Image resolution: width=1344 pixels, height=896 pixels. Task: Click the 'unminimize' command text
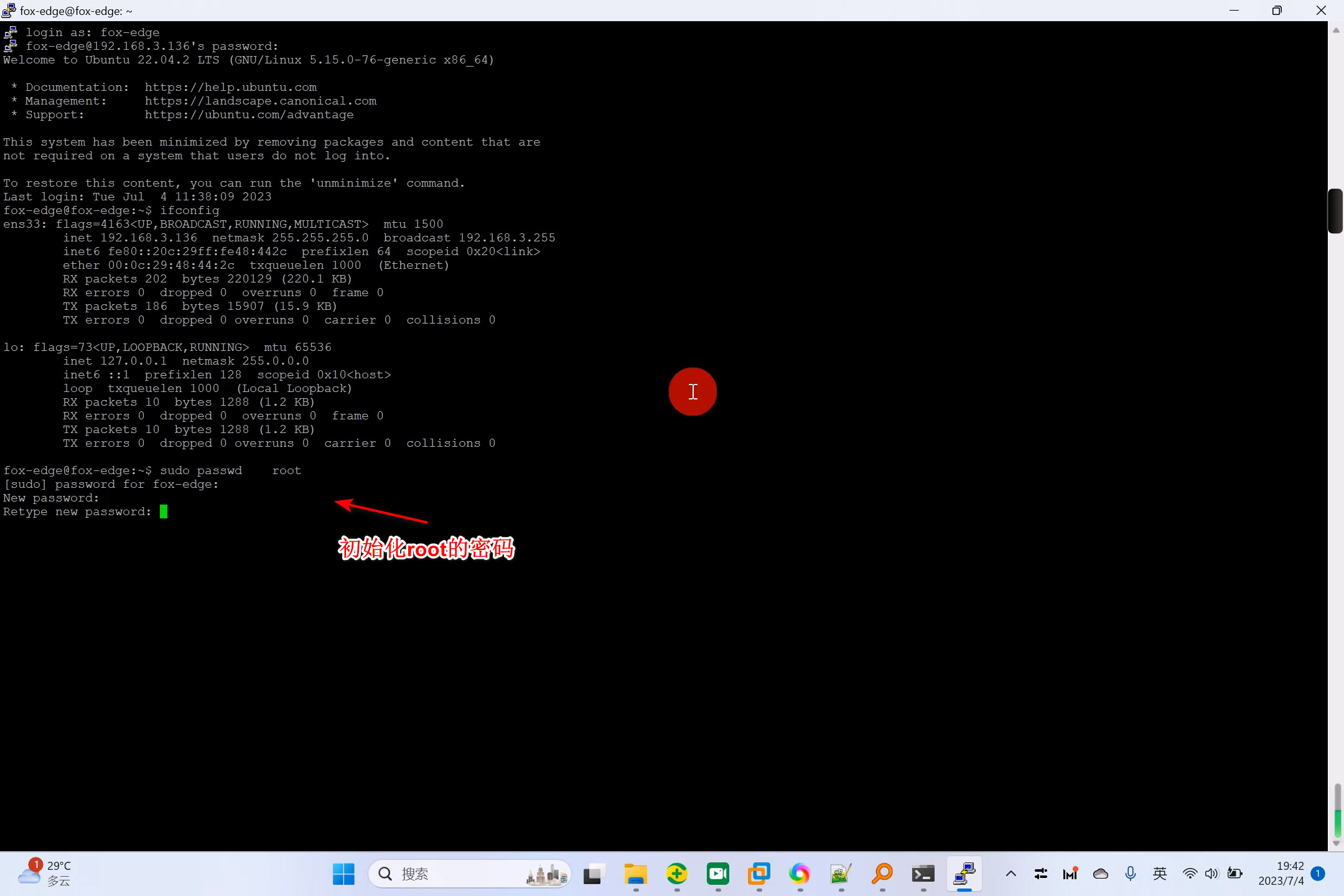pyautogui.click(x=354, y=183)
